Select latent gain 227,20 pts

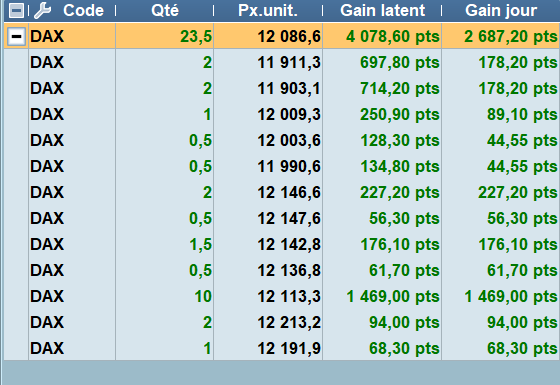point(400,192)
